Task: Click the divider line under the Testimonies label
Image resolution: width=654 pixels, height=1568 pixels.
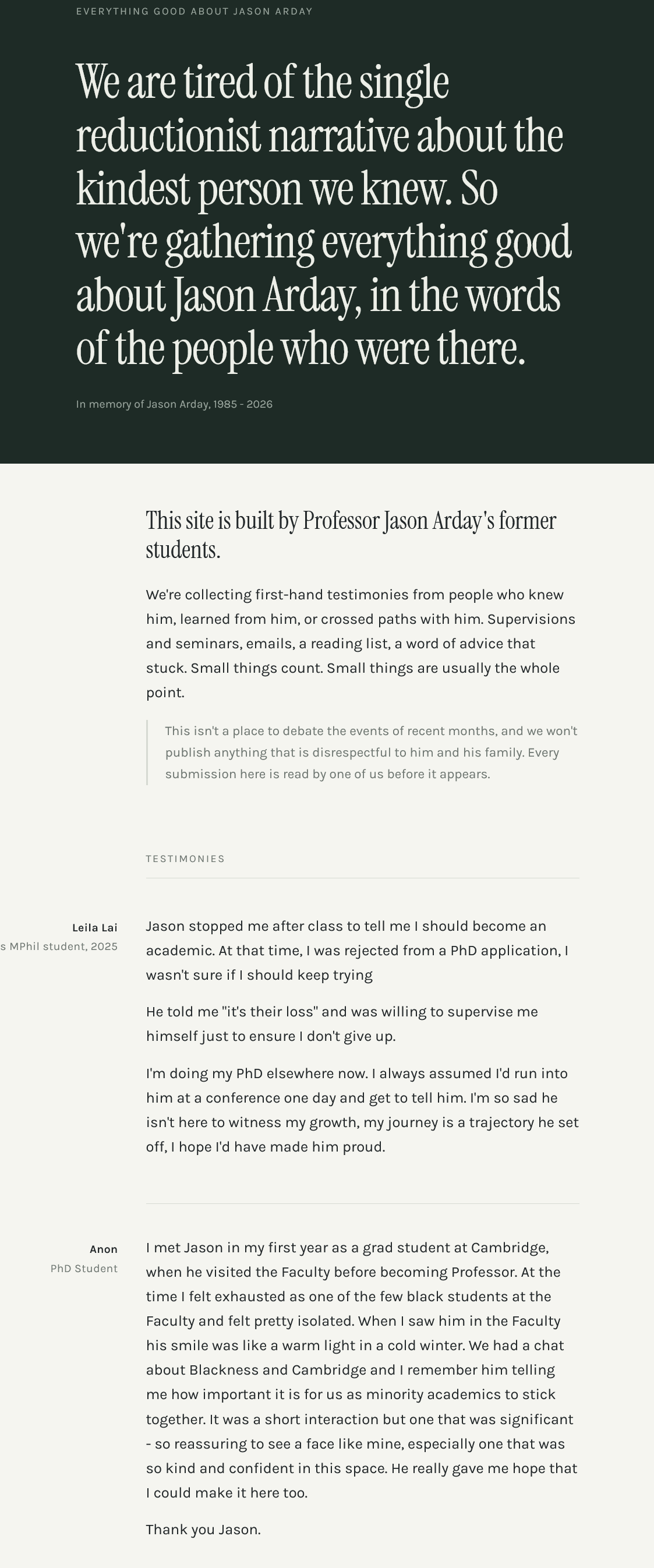Action: tap(363, 878)
